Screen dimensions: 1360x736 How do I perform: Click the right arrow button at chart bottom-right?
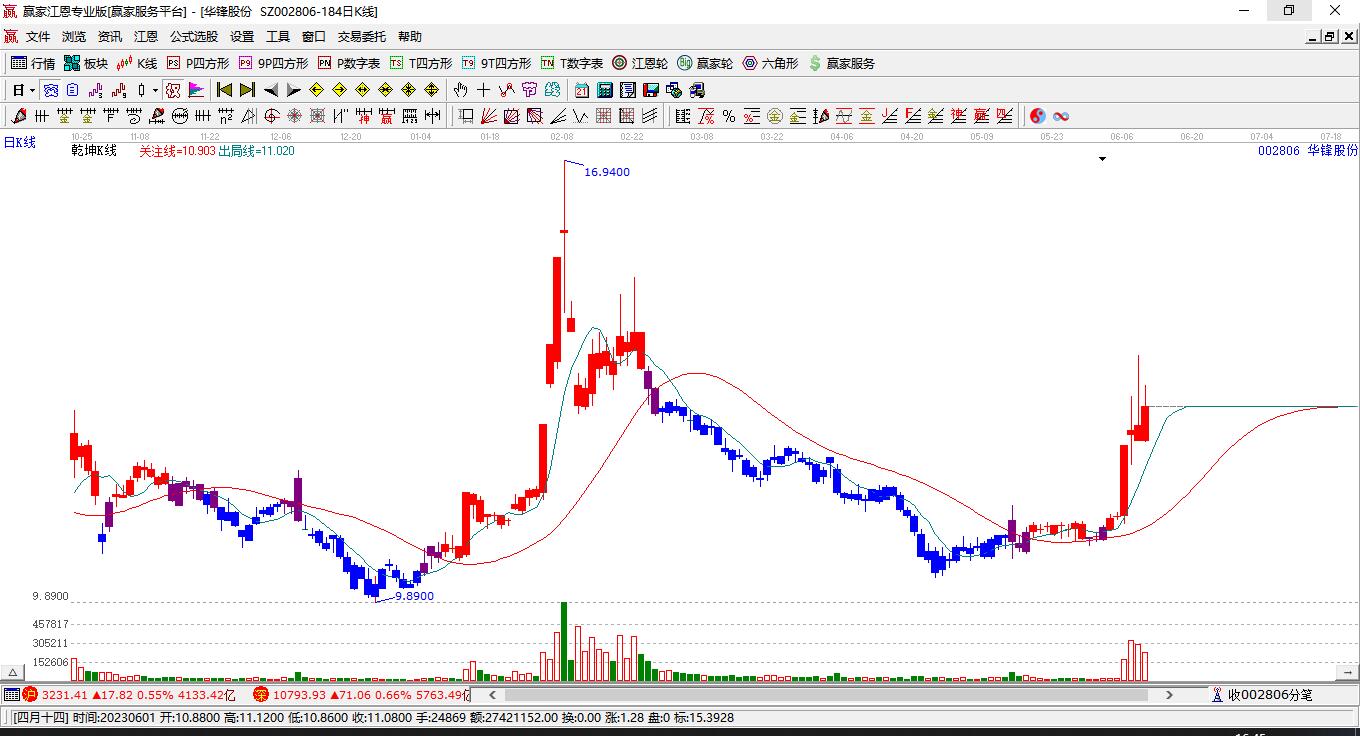(x=1345, y=673)
